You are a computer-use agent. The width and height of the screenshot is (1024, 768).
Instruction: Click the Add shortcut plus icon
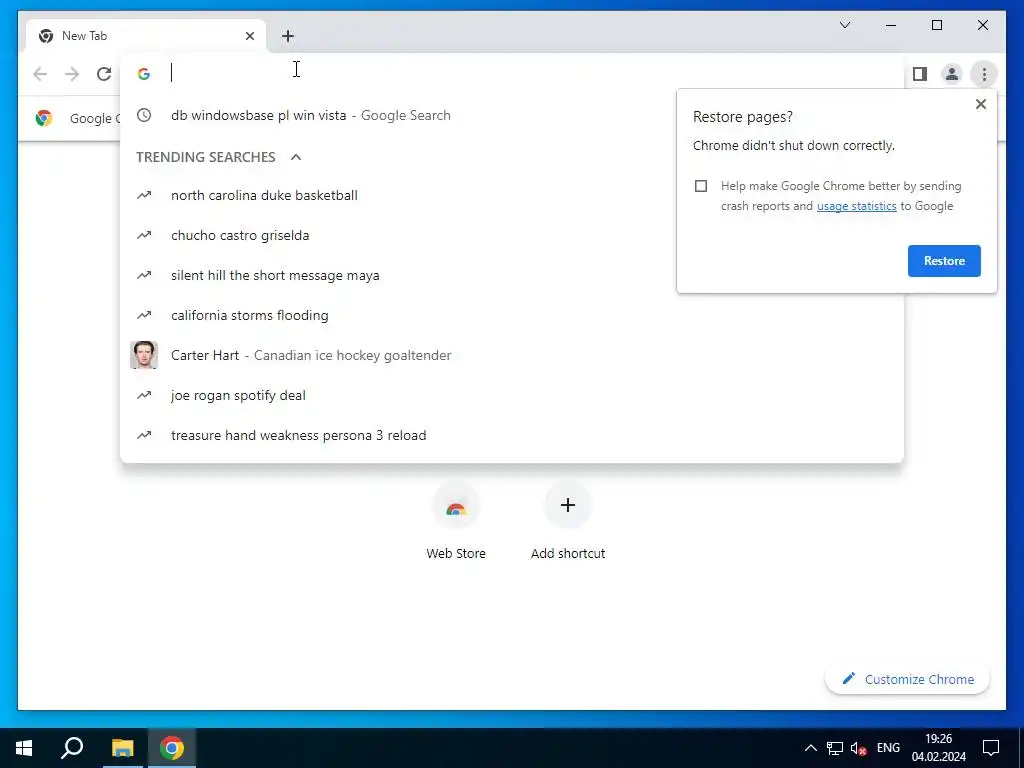(x=568, y=505)
